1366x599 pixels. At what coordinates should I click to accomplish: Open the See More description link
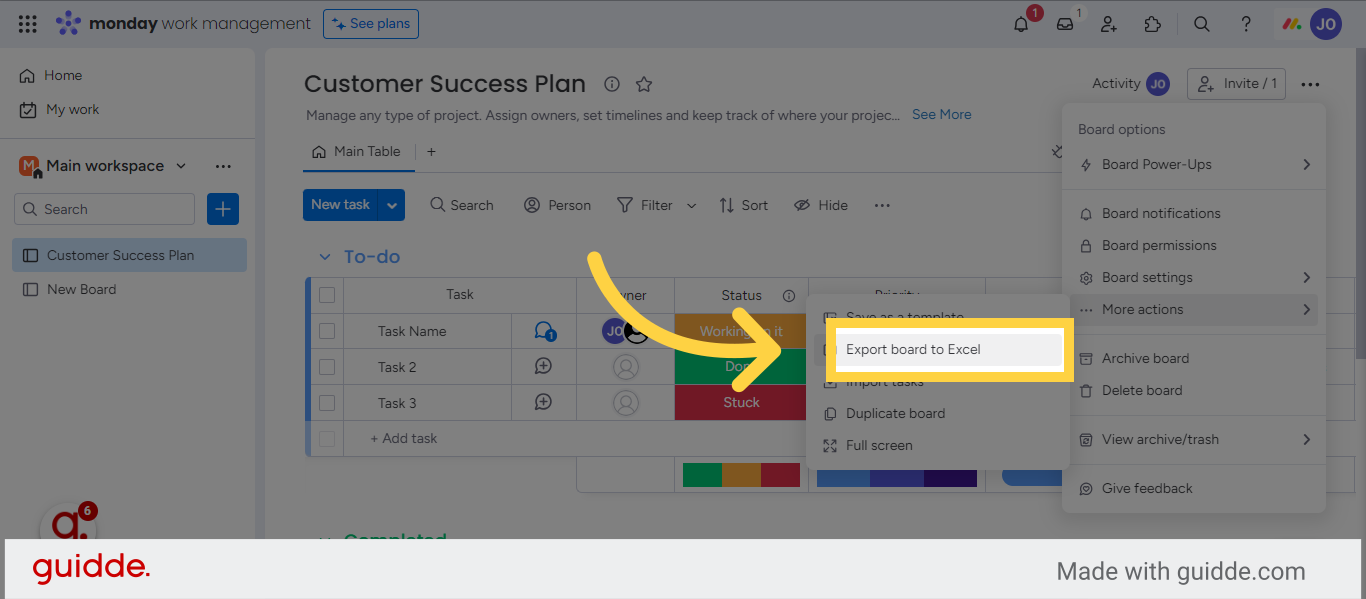coord(941,115)
